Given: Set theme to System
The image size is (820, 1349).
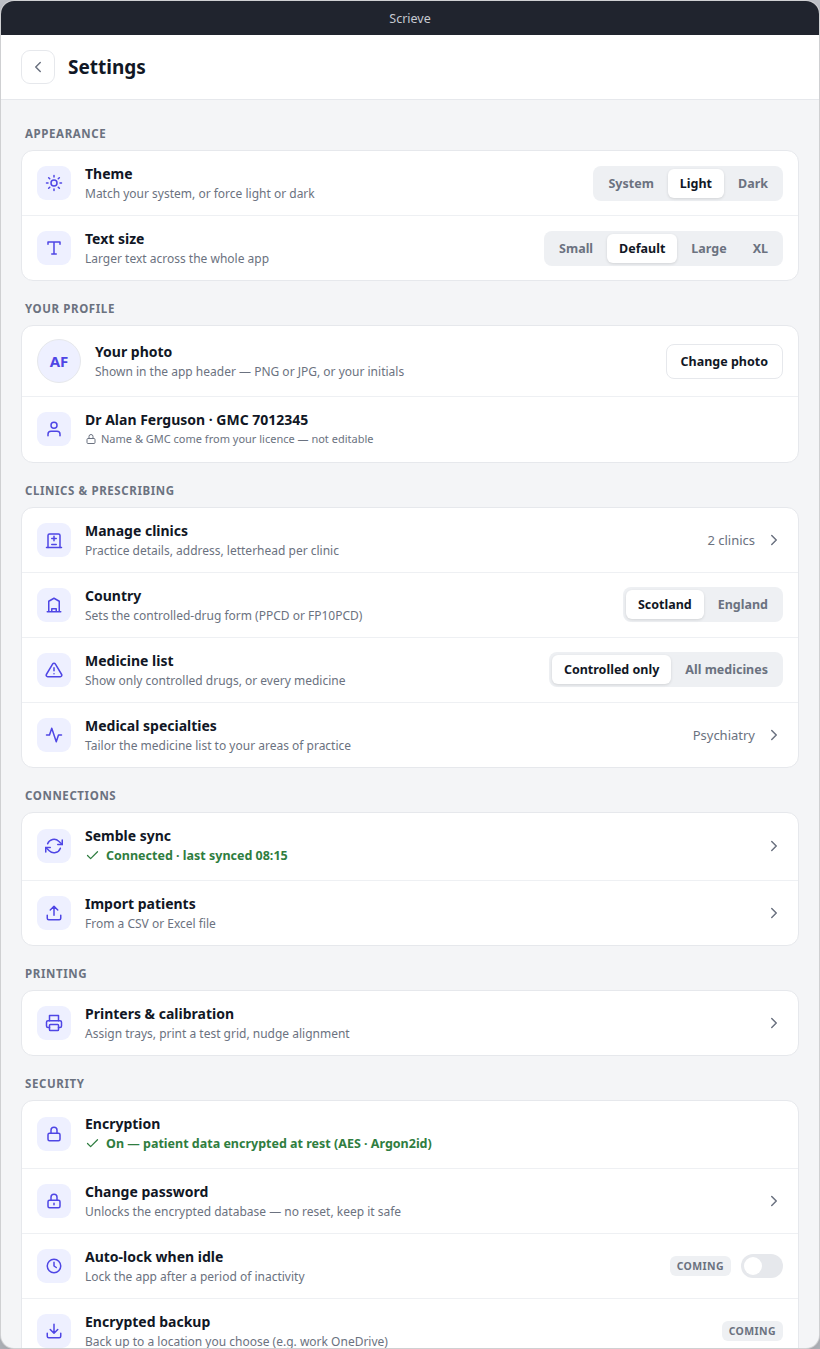Looking at the screenshot, I should tap(631, 183).
